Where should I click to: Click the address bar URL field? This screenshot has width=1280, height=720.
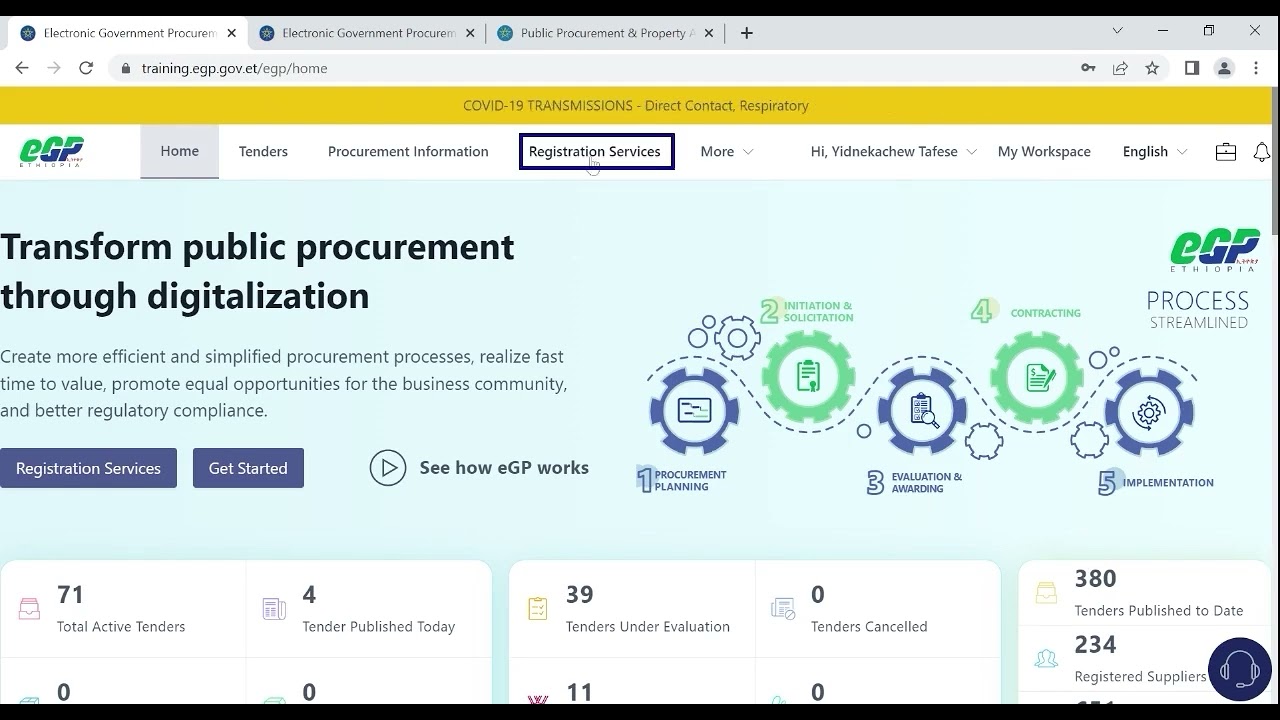click(600, 68)
